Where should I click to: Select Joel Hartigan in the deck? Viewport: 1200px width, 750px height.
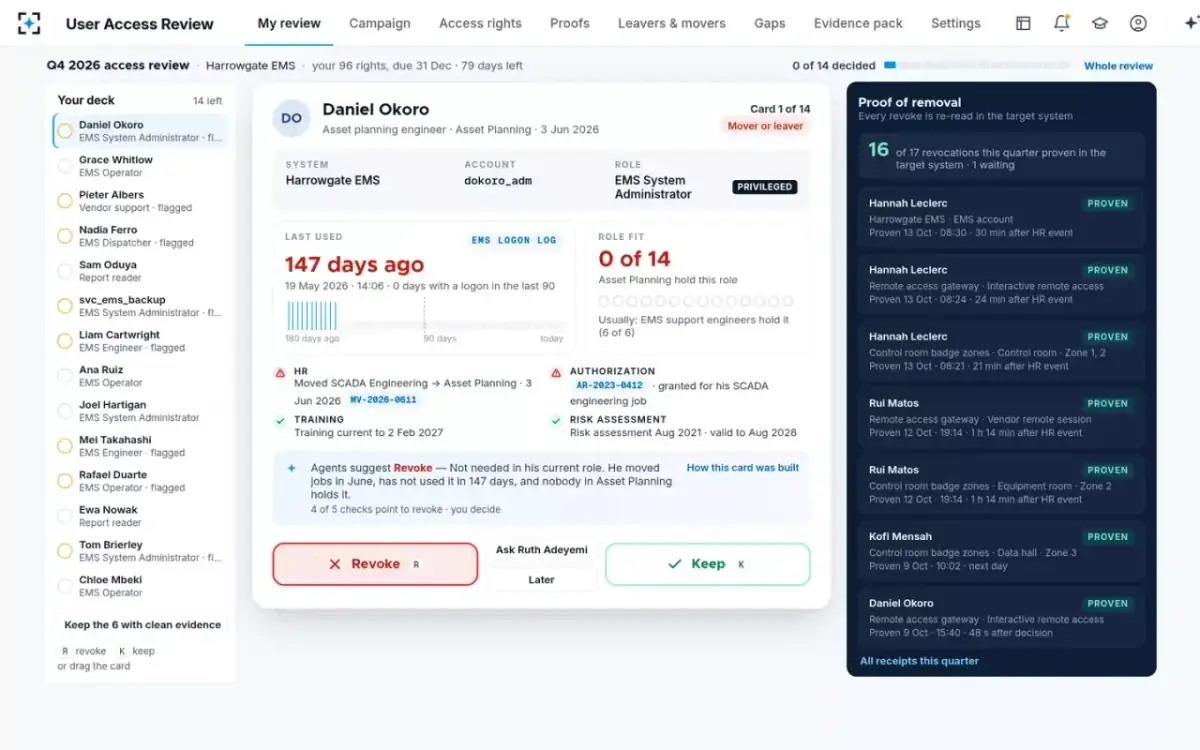point(140,411)
